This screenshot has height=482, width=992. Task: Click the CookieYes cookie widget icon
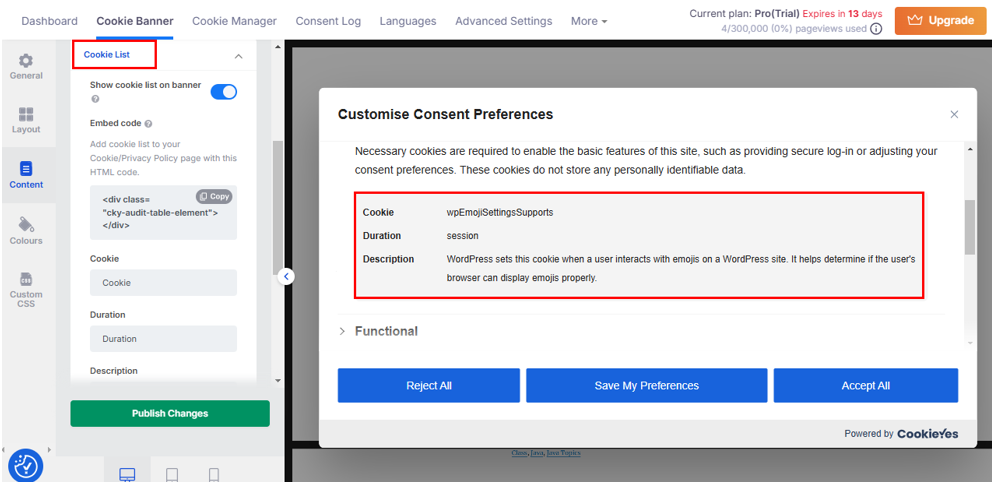pyautogui.click(x=26, y=465)
